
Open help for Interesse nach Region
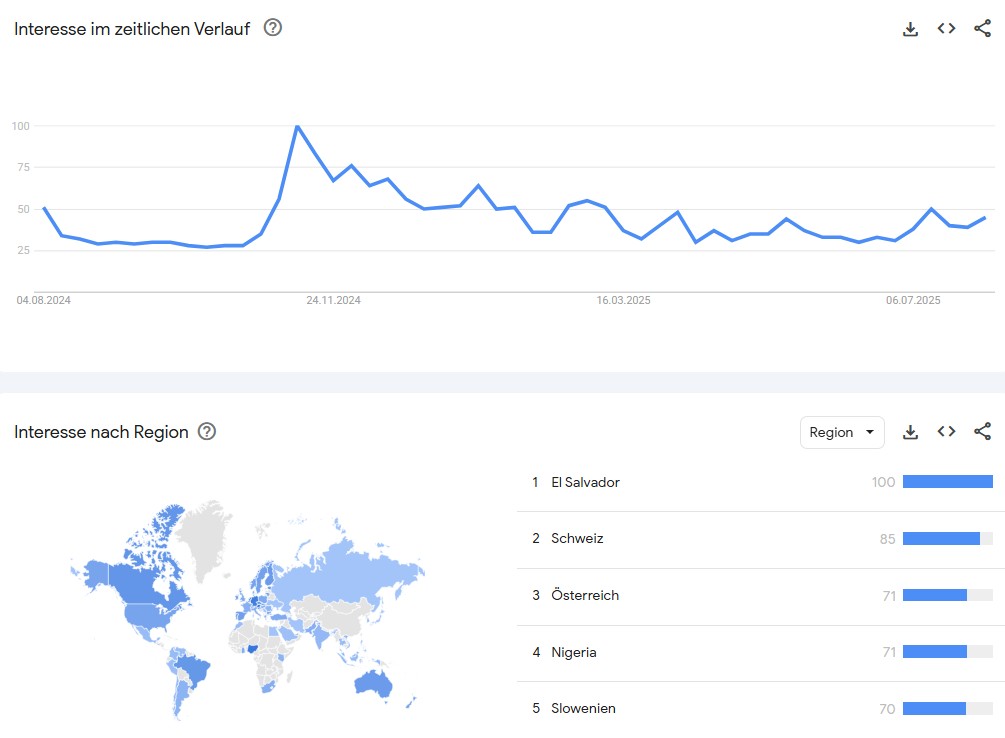206,432
